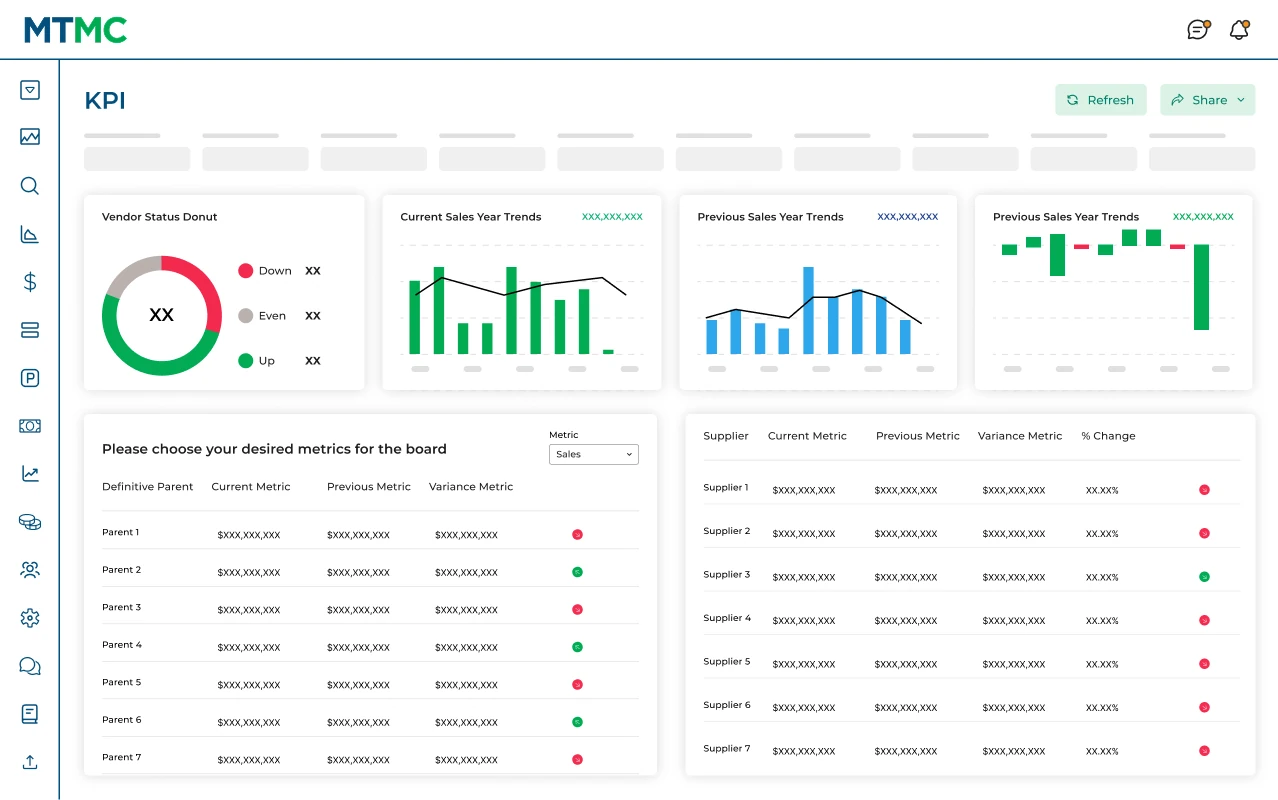
Task: Open the dropdown-box icon in the sidebar
Action: pos(30,90)
